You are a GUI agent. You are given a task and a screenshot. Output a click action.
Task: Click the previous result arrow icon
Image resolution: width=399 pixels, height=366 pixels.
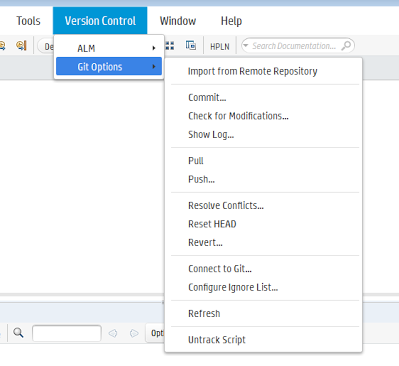coord(113,333)
